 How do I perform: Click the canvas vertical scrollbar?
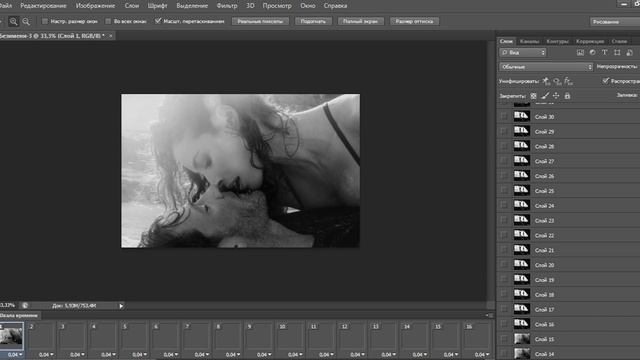pos(491,171)
